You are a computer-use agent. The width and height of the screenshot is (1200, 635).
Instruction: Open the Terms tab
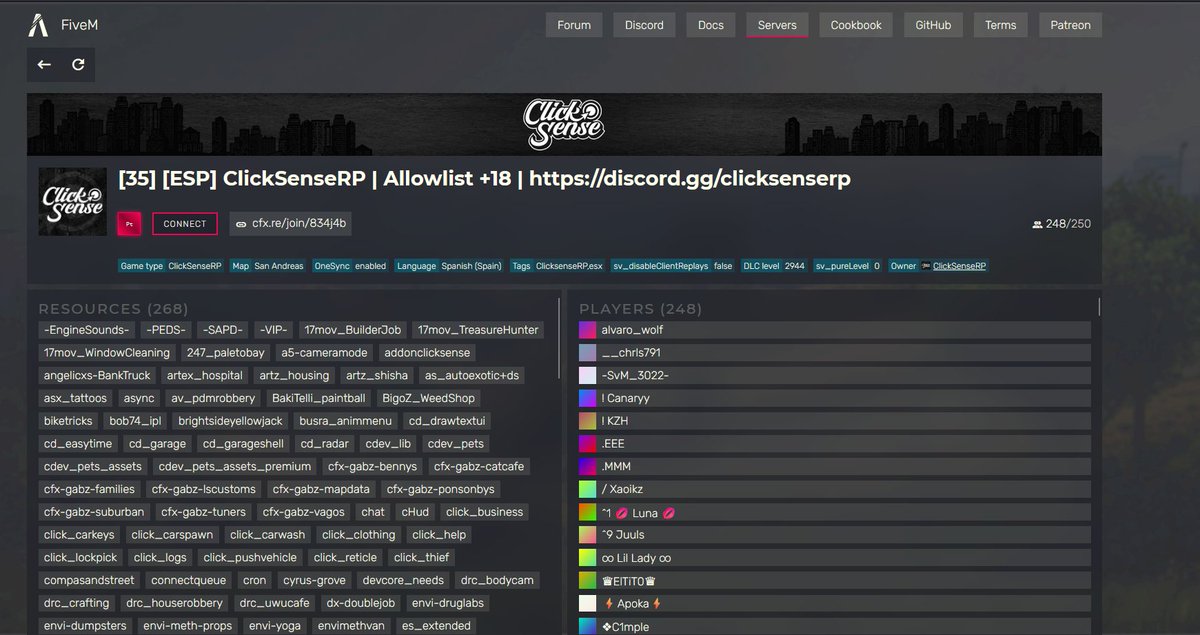click(1000, 25)
